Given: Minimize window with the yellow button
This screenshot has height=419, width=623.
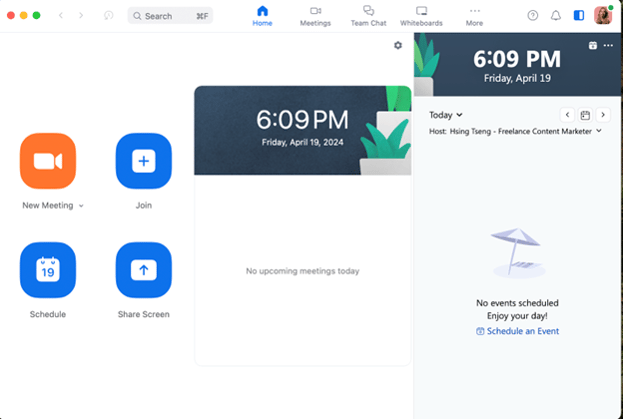Looking at the screenshot, I should (x=24, y=15).
